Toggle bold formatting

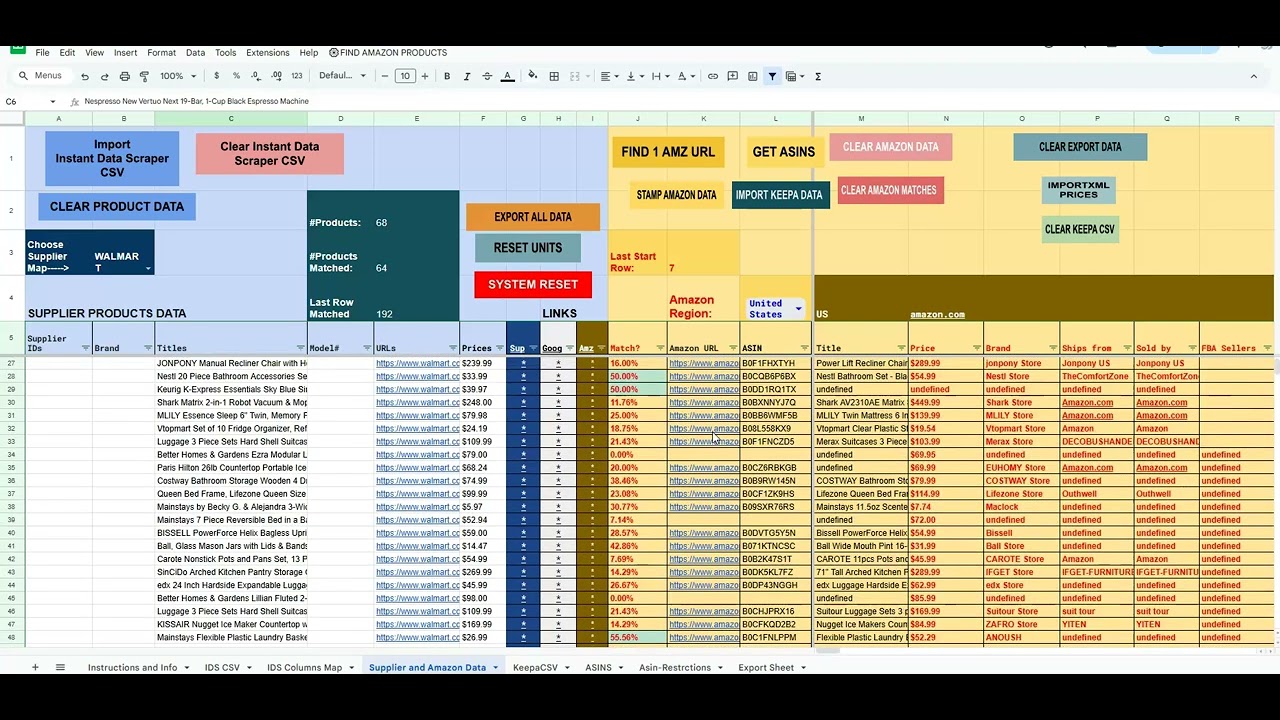coord(447,76)
